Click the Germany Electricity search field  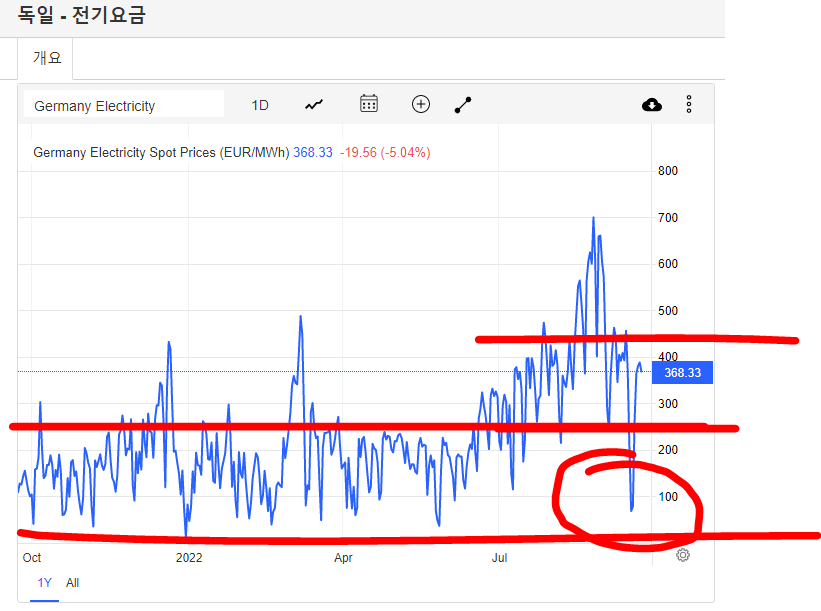point(124,105)
